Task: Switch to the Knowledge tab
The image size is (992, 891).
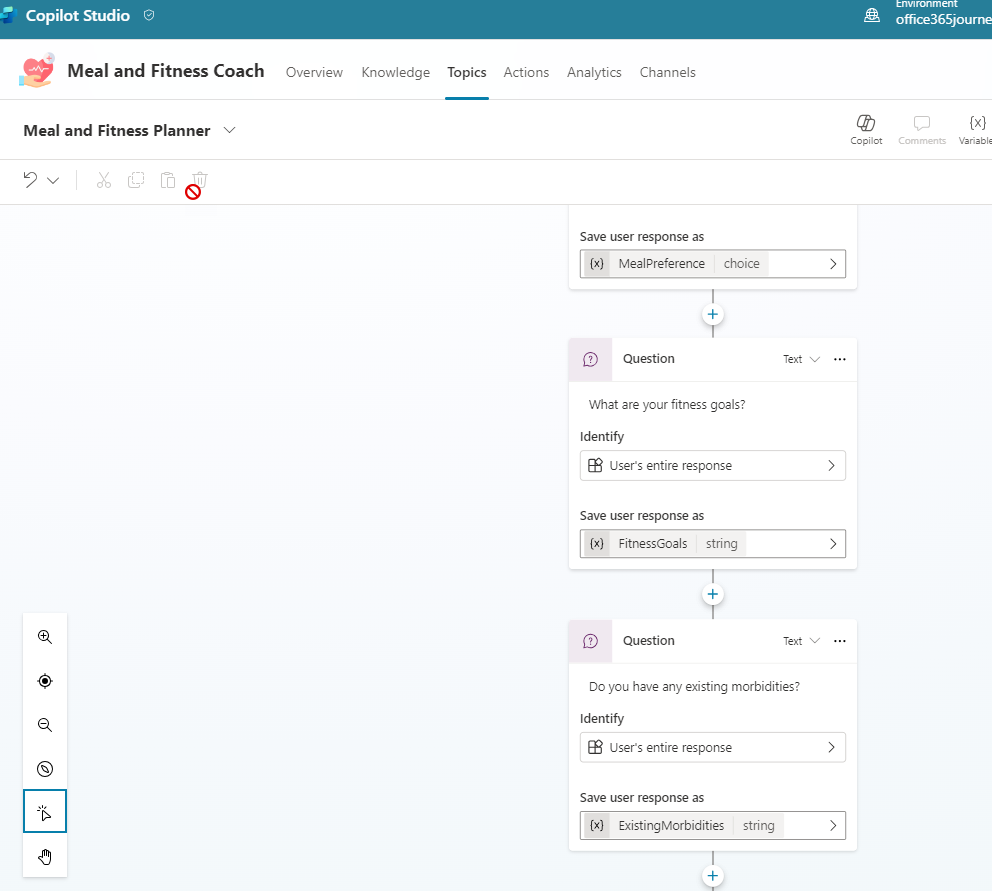Action: [x=395, y=72]
